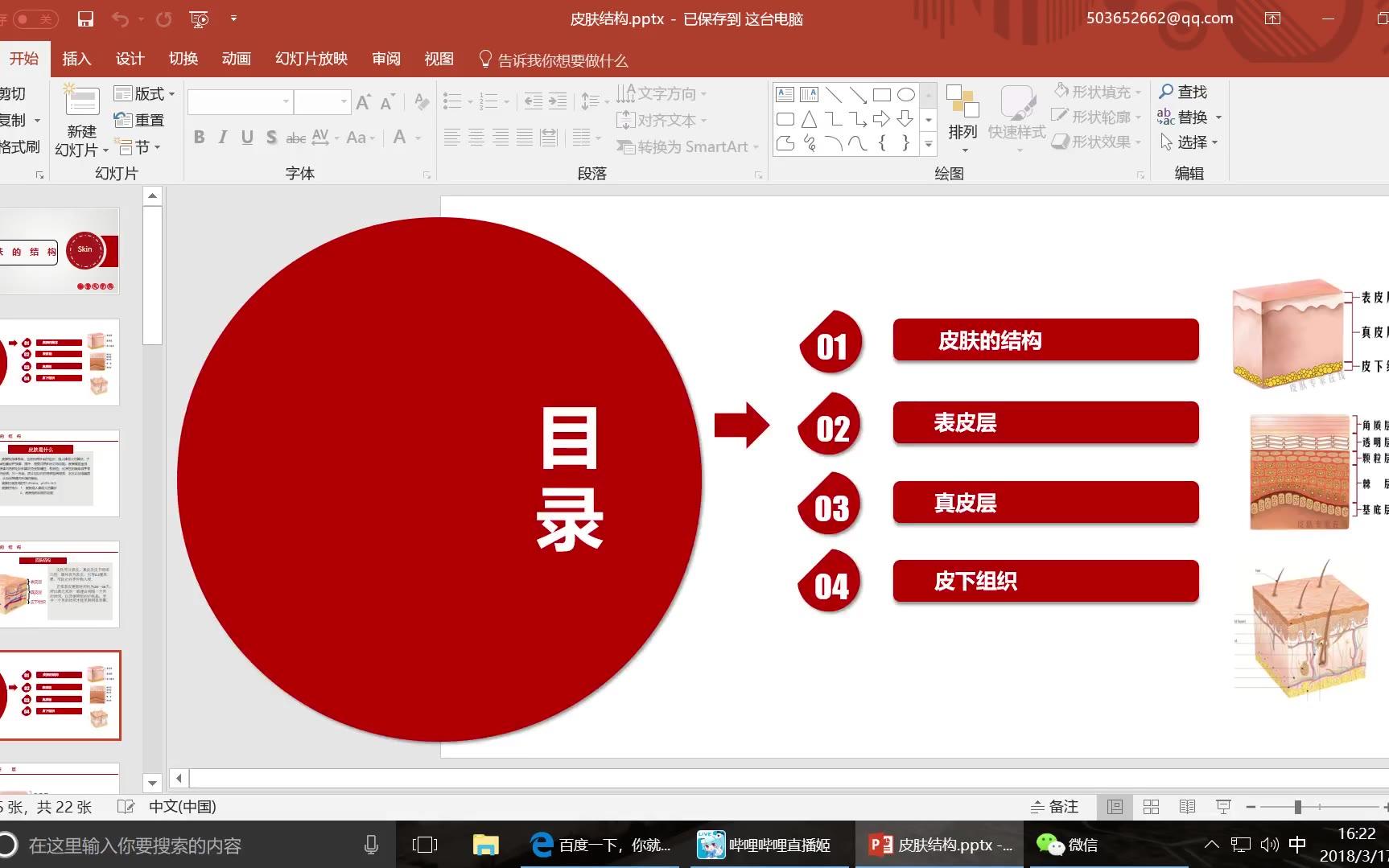This screenshot has height=868, width=1389.
Task: Toggle Underline formatting
Action: (x=247, y=138)
